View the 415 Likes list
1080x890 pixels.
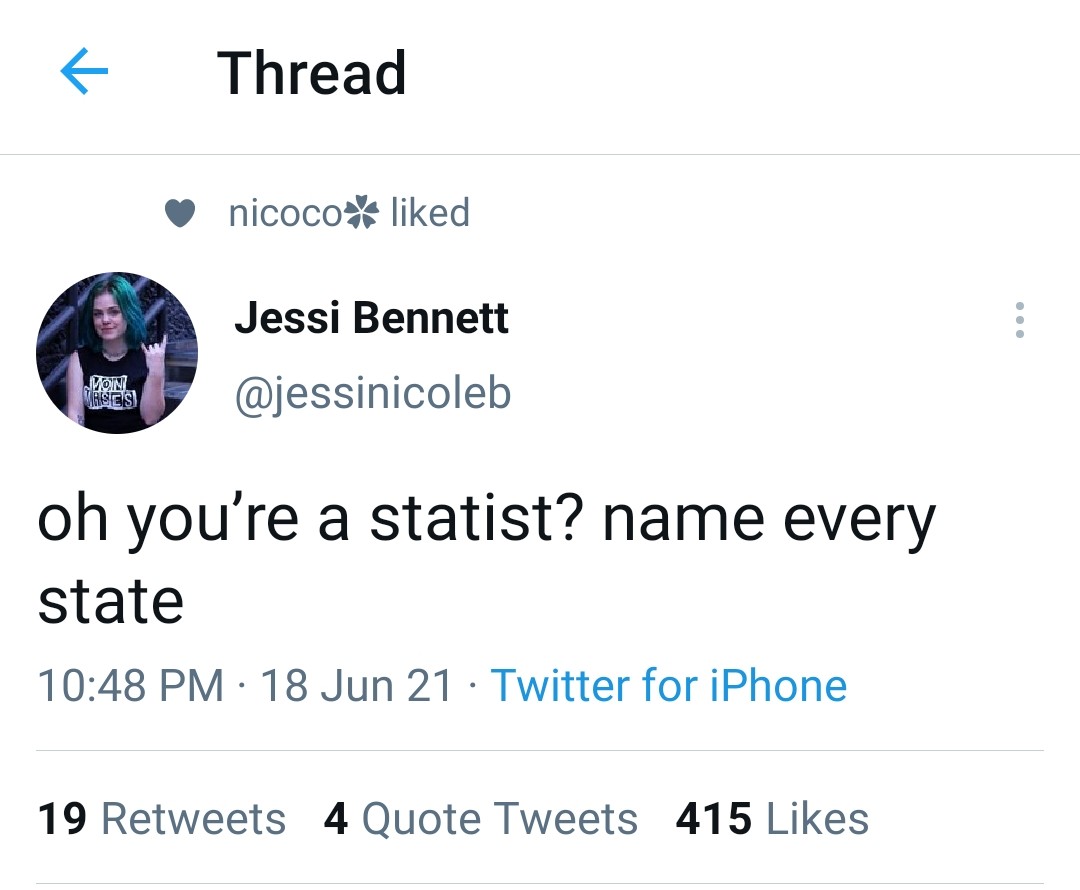pos(772,818)
